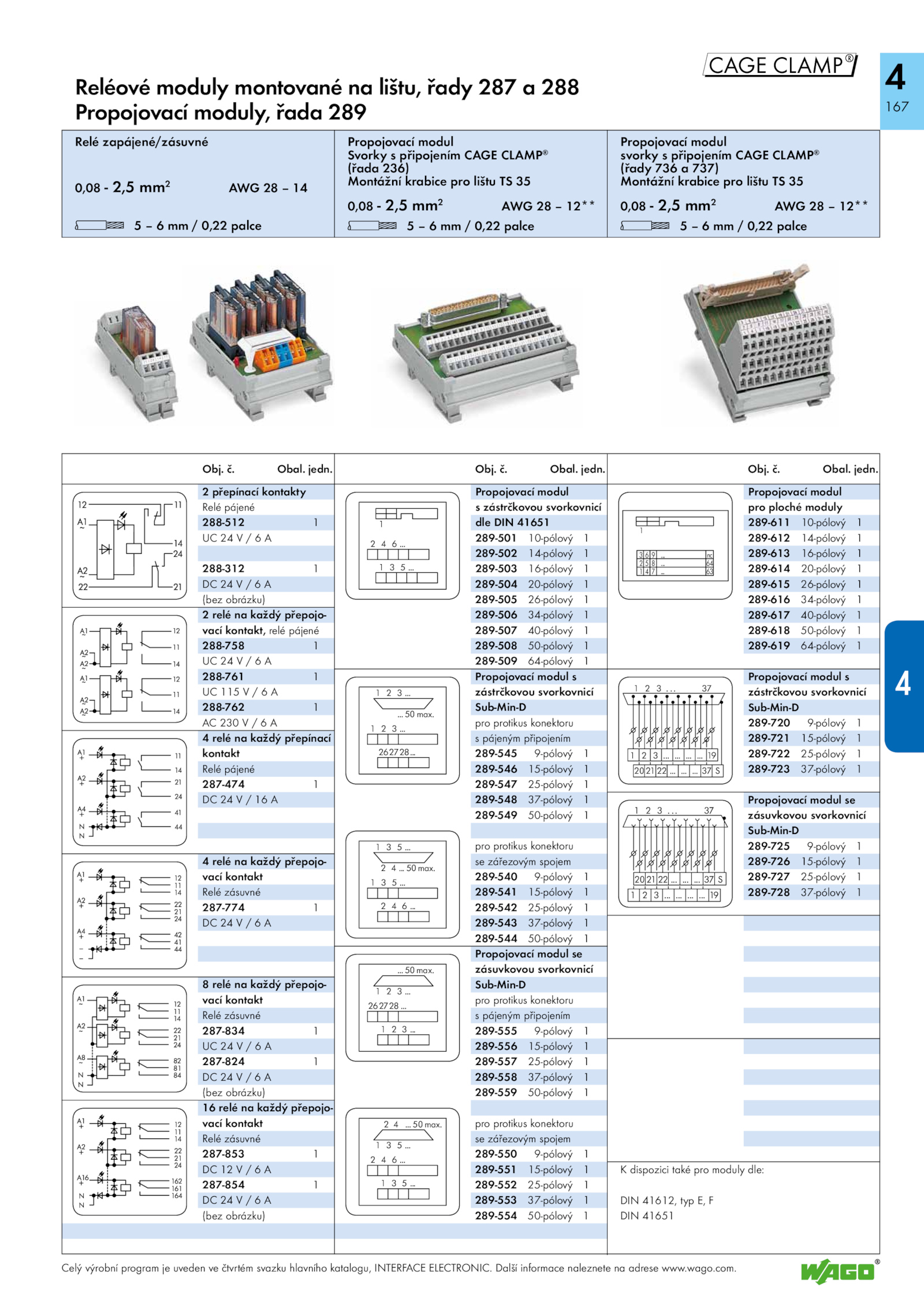Click order number 289-611
Image resolution: width=924 pixels, height=1307 pixels.
(769, 522)
